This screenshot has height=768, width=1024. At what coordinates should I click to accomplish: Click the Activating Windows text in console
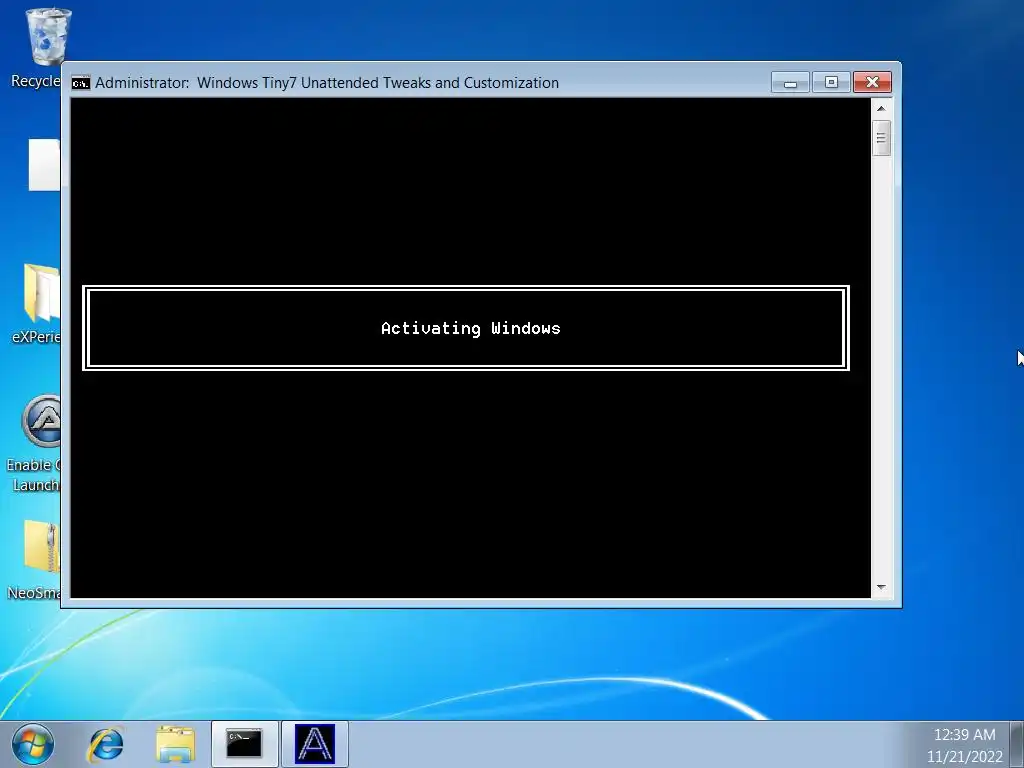coord(471,328)
